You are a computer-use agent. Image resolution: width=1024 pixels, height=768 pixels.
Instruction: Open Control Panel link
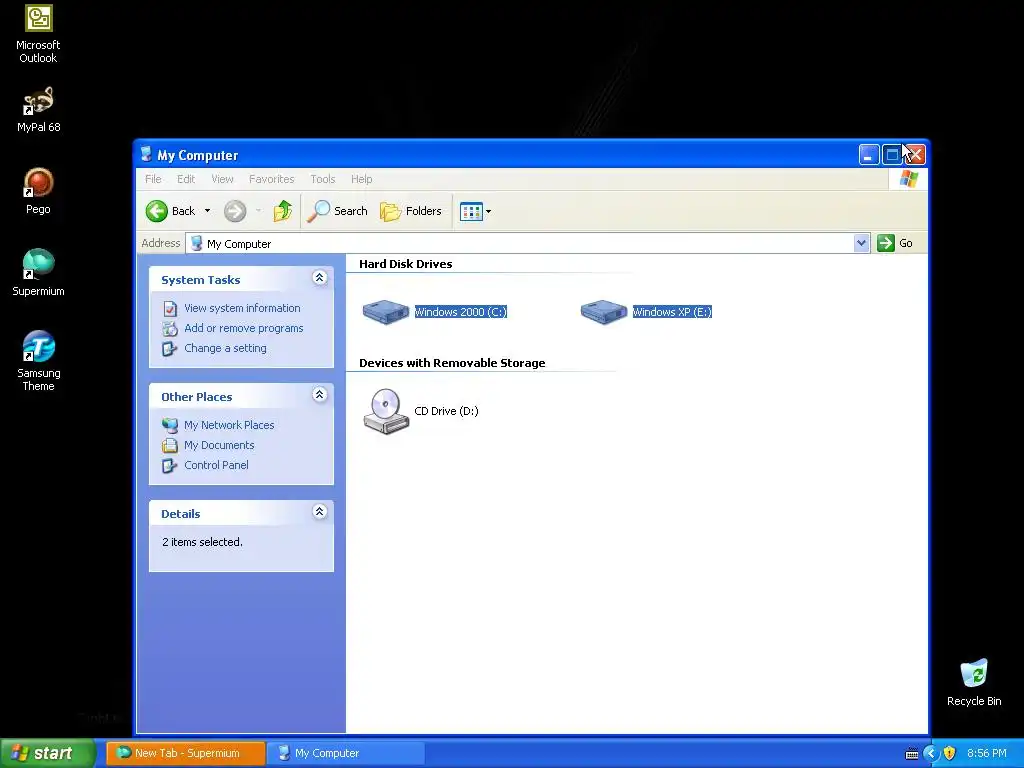tap(216, 466)
